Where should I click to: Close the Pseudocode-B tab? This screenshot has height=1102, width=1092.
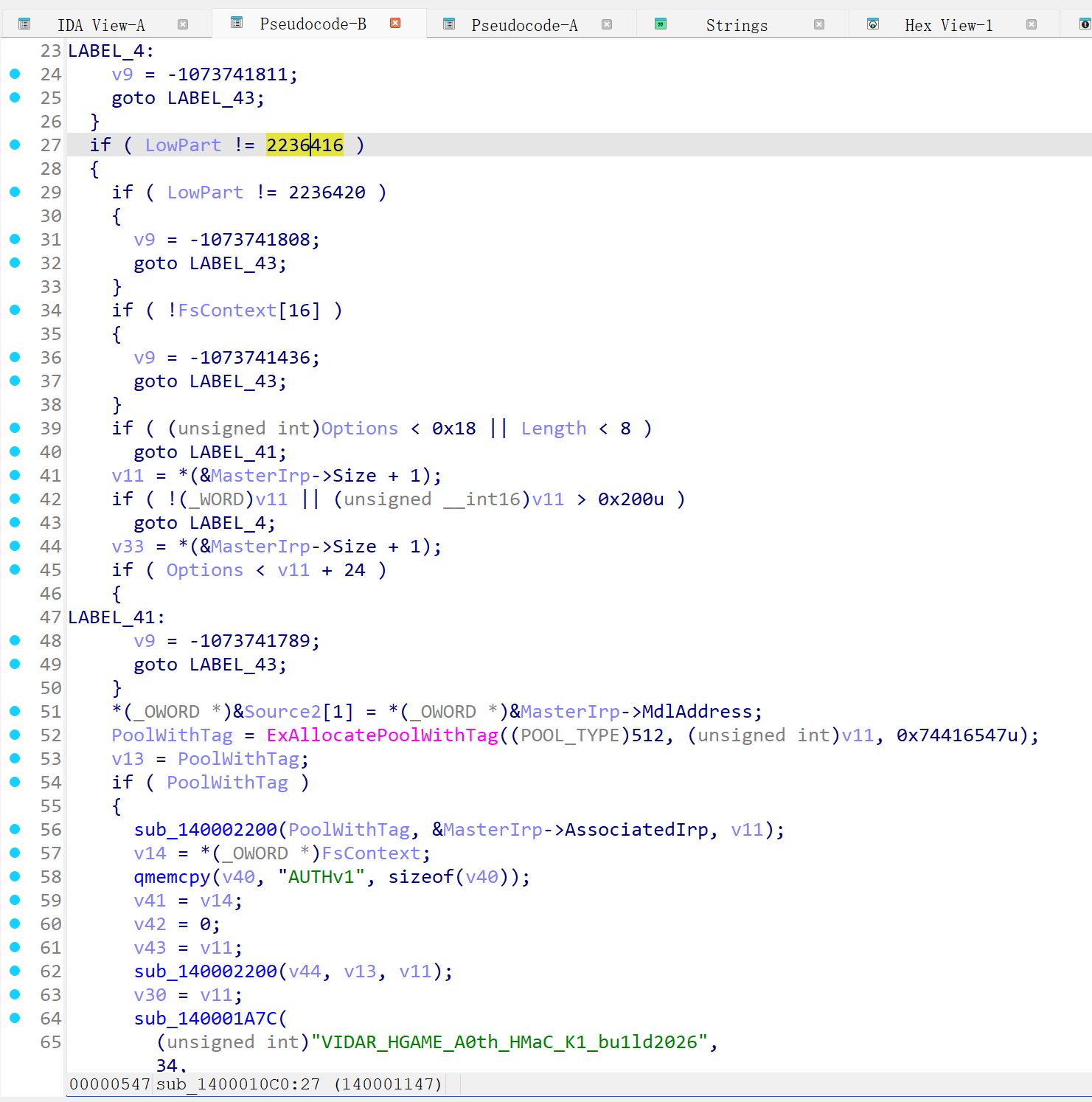click(395, 23)
